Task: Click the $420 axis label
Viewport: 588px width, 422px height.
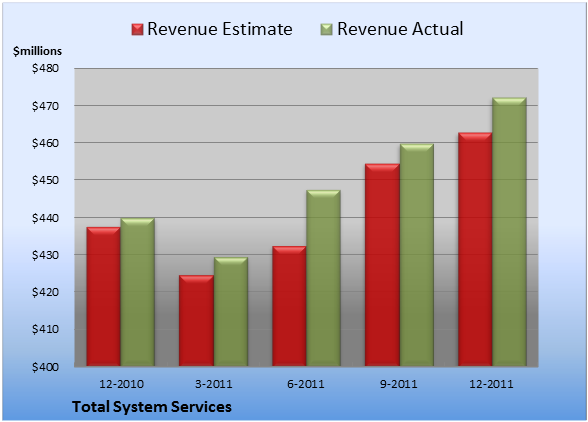Action: click(x=45, y=292)
